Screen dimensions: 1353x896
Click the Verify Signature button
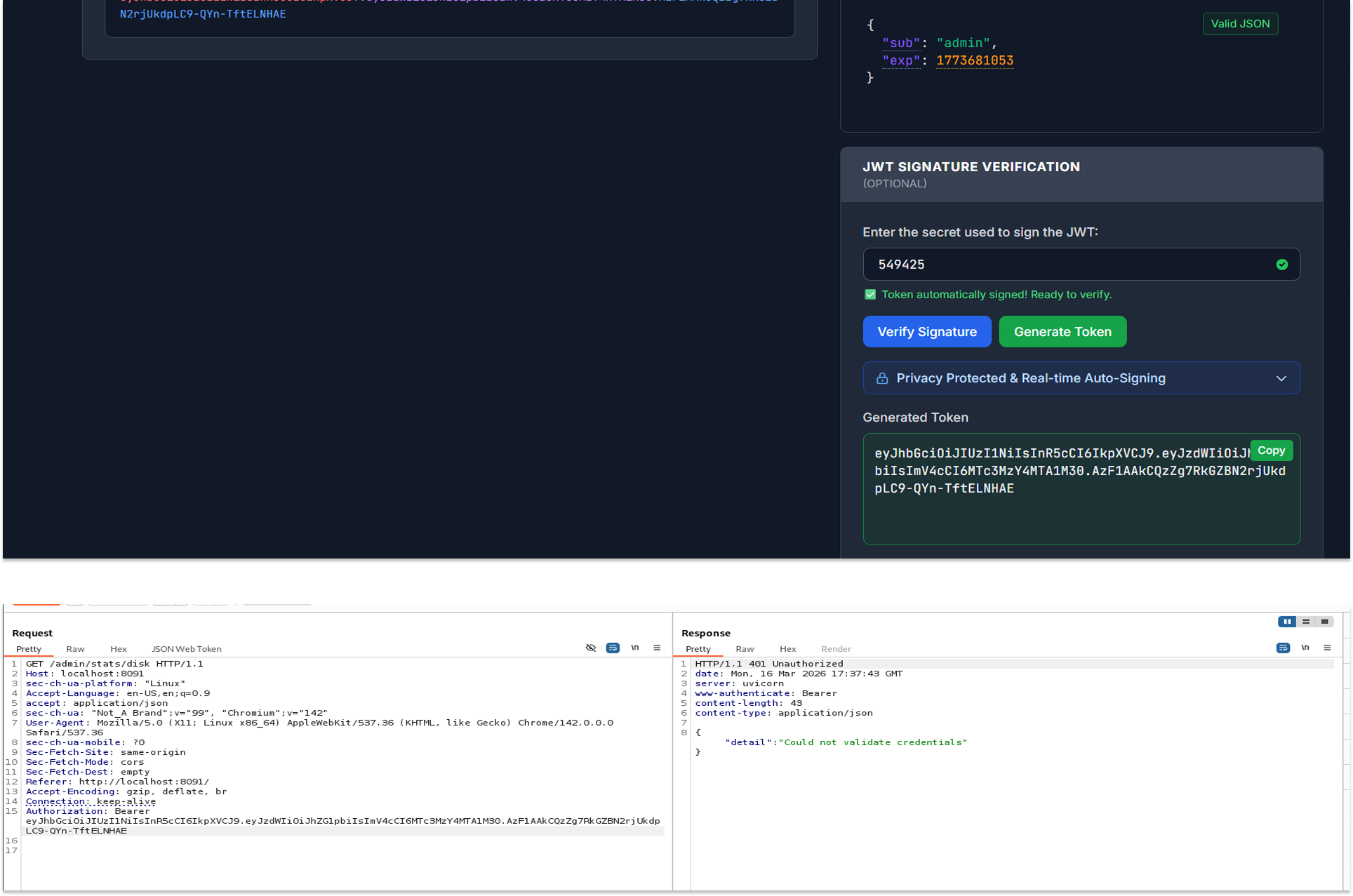926,331
